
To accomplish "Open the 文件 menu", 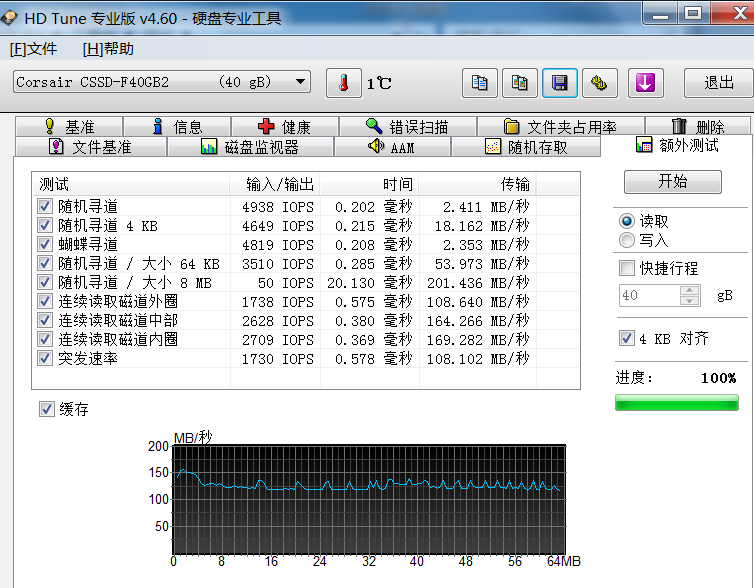I will point(33,49).
